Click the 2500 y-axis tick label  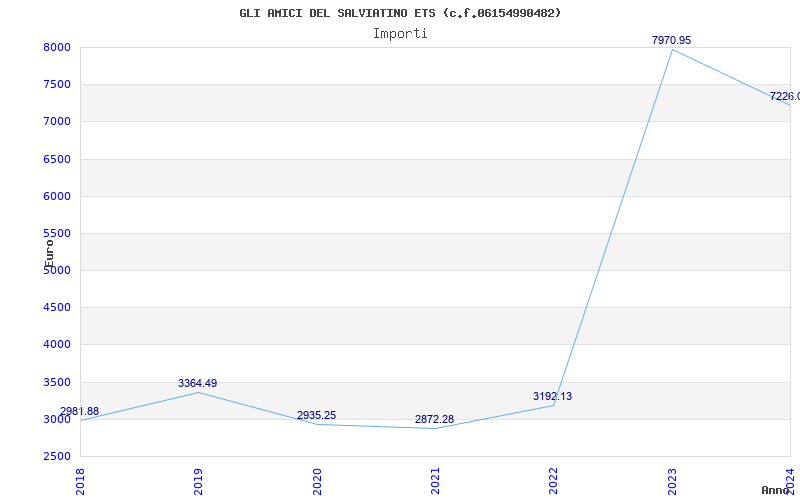pyautogui.click(x=55, y=456)
